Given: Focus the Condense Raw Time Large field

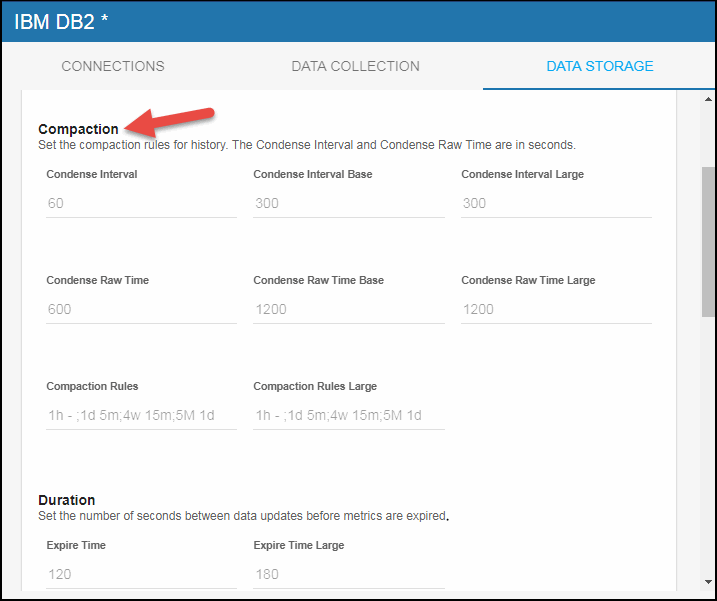Looking at the screenshot, I should [x=556, y=309].
